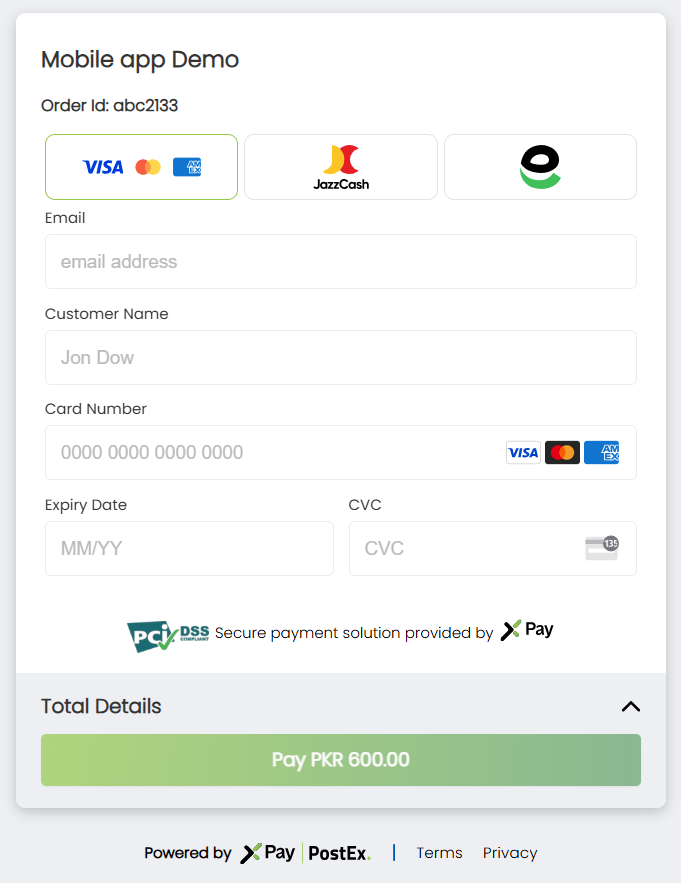The width and height of the screenshot is (681, 883).
Task: Focus the Expiry Date MM/YY field
Action: (189, 548)
